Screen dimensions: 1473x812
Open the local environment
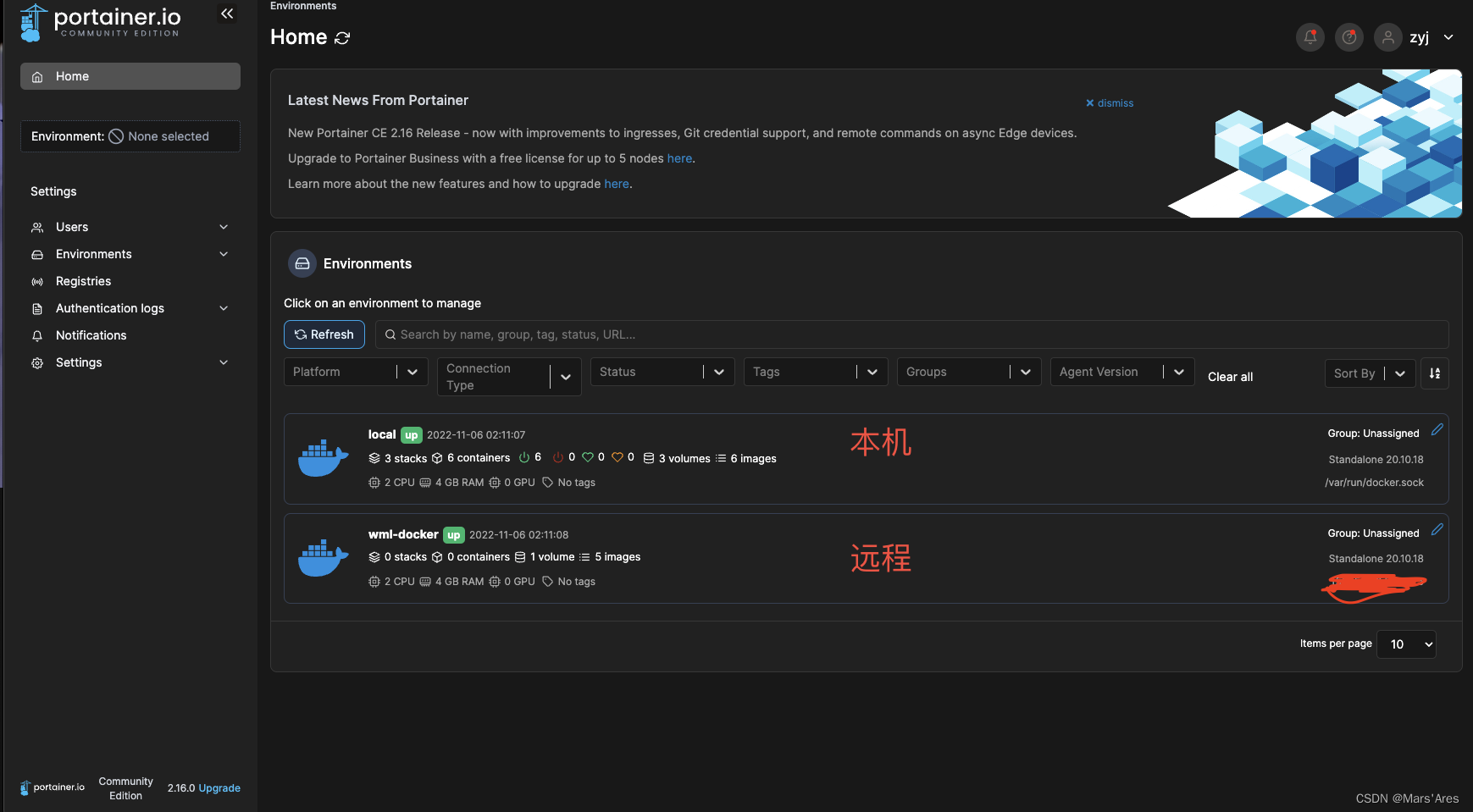866,459
